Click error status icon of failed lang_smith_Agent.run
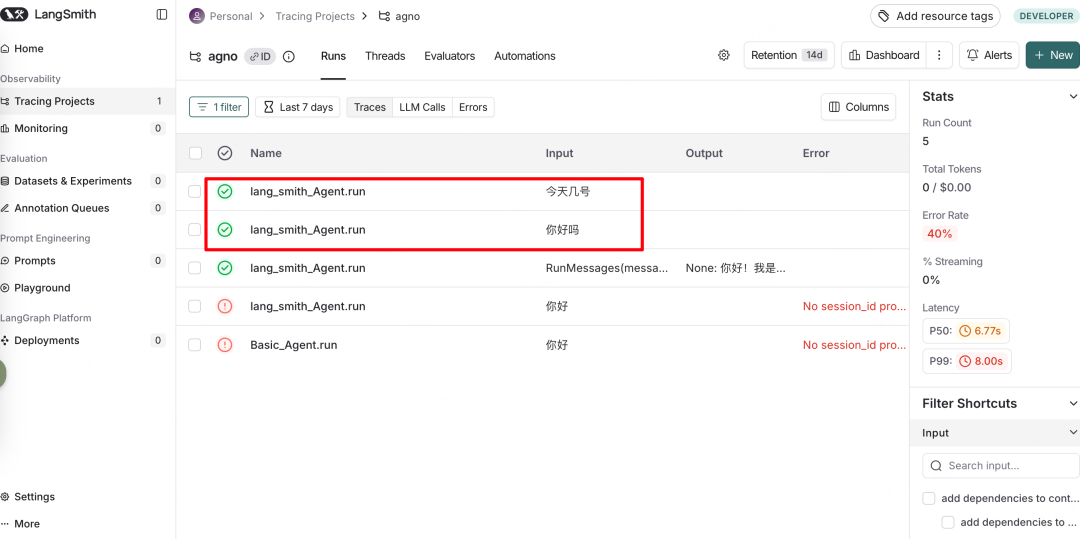Screen dimensions: 1080x539 point(225,306)
